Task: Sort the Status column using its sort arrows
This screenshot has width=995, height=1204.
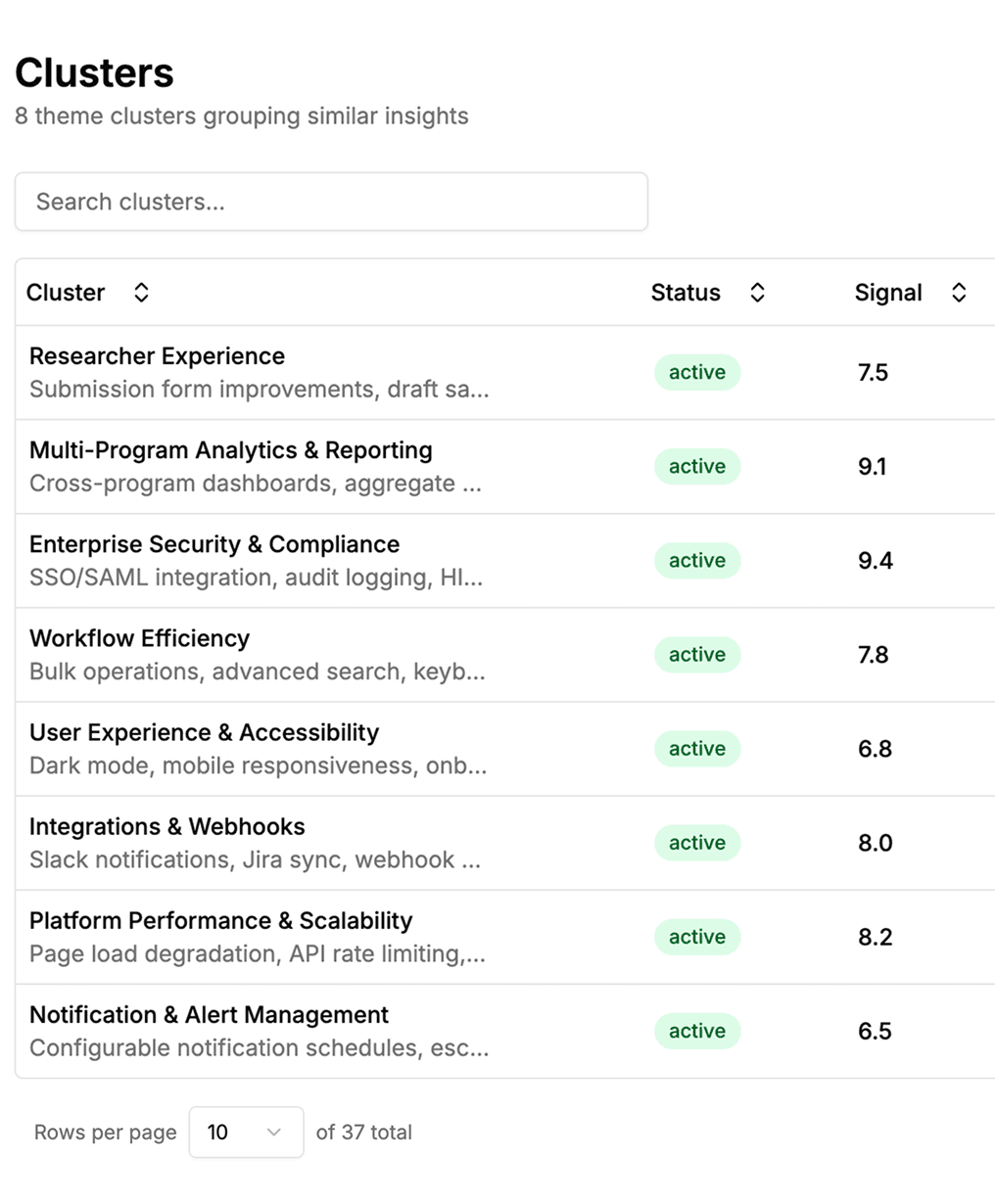Action: click(x=756, y=292)
